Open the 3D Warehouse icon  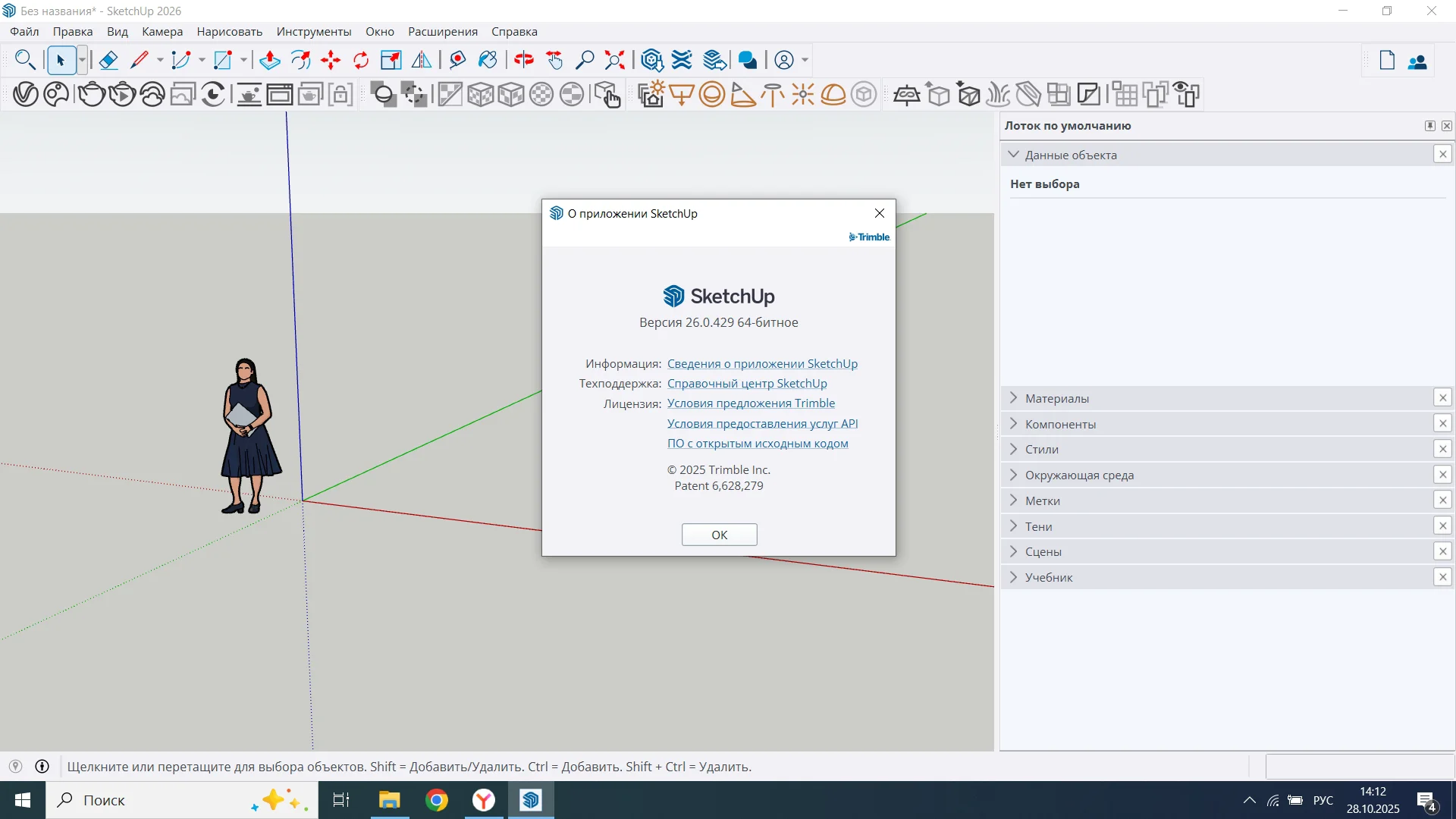[652, 60]
